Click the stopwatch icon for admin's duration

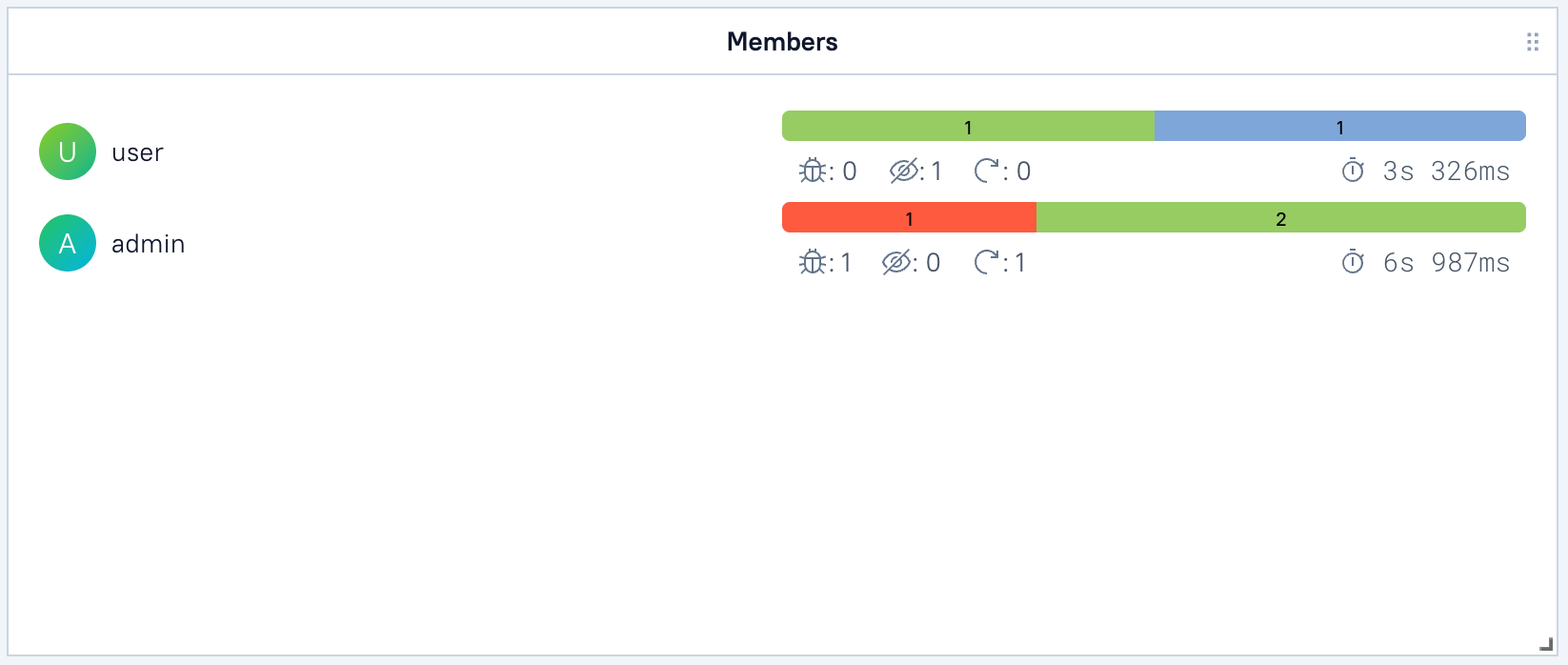(1354, 262)
